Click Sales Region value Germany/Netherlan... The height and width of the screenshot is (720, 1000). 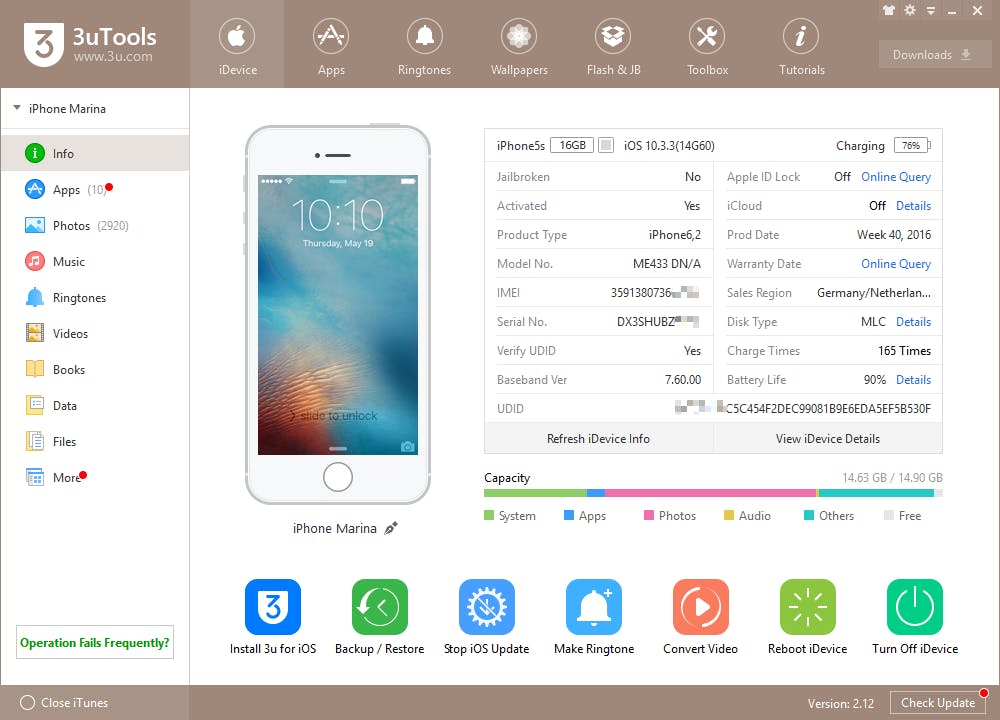point(874,293)
